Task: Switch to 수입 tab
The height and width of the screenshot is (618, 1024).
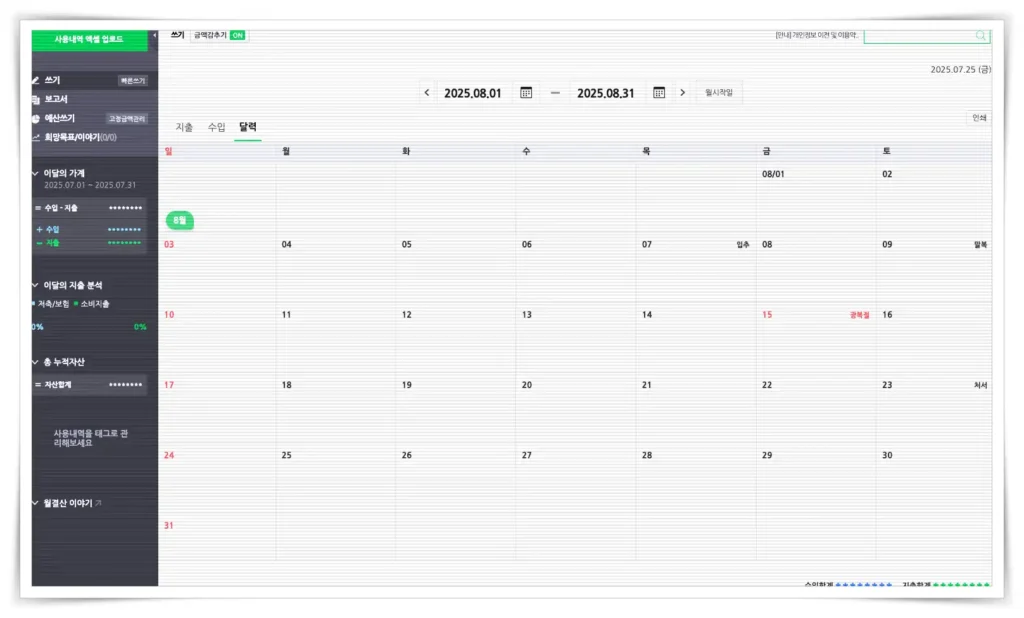Action: click(216, 127)
